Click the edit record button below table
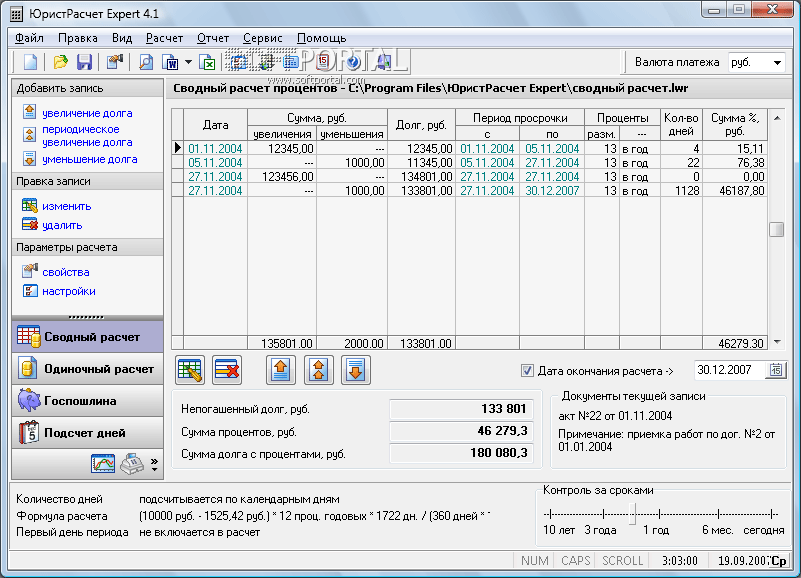Screen dimensions: 801x578 tap(190, 370)
